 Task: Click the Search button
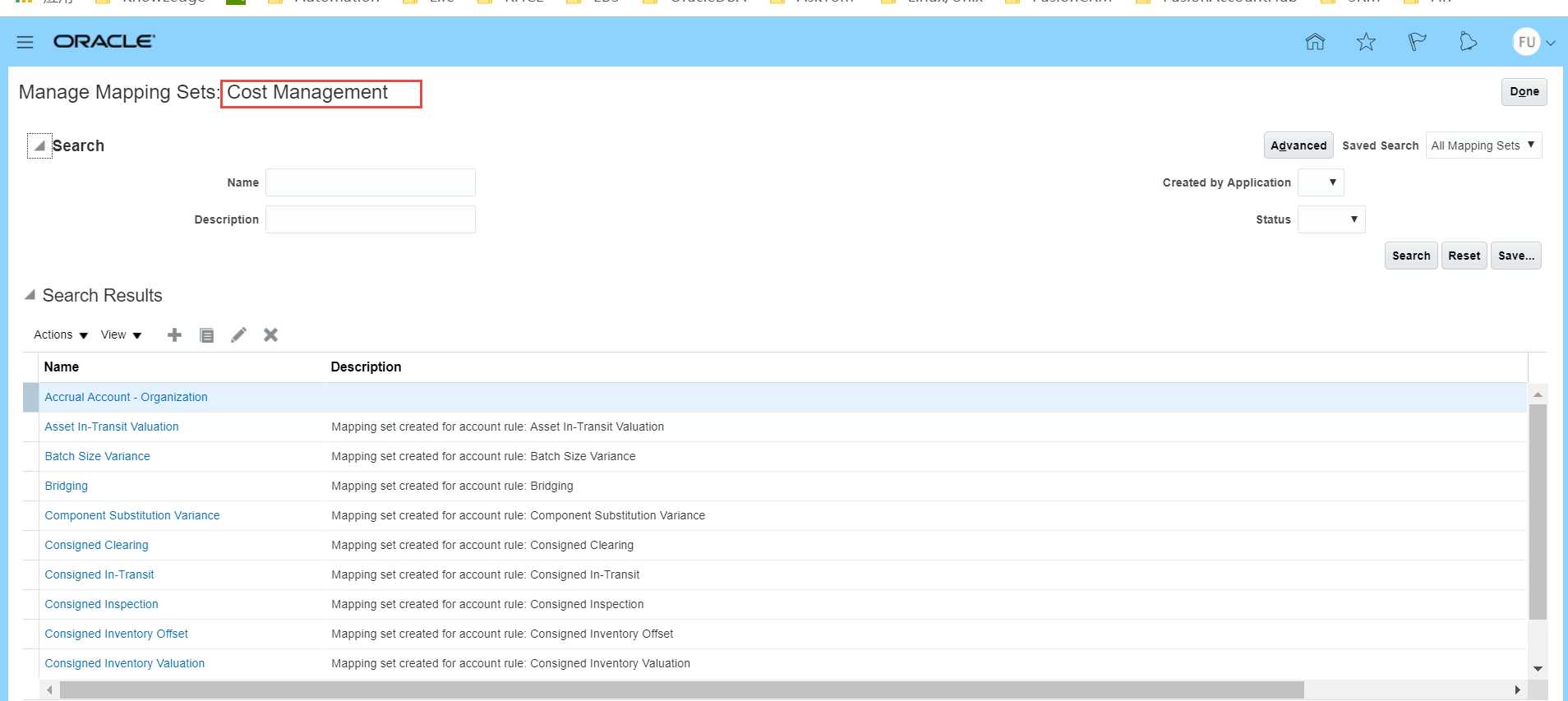point(1411,256)
